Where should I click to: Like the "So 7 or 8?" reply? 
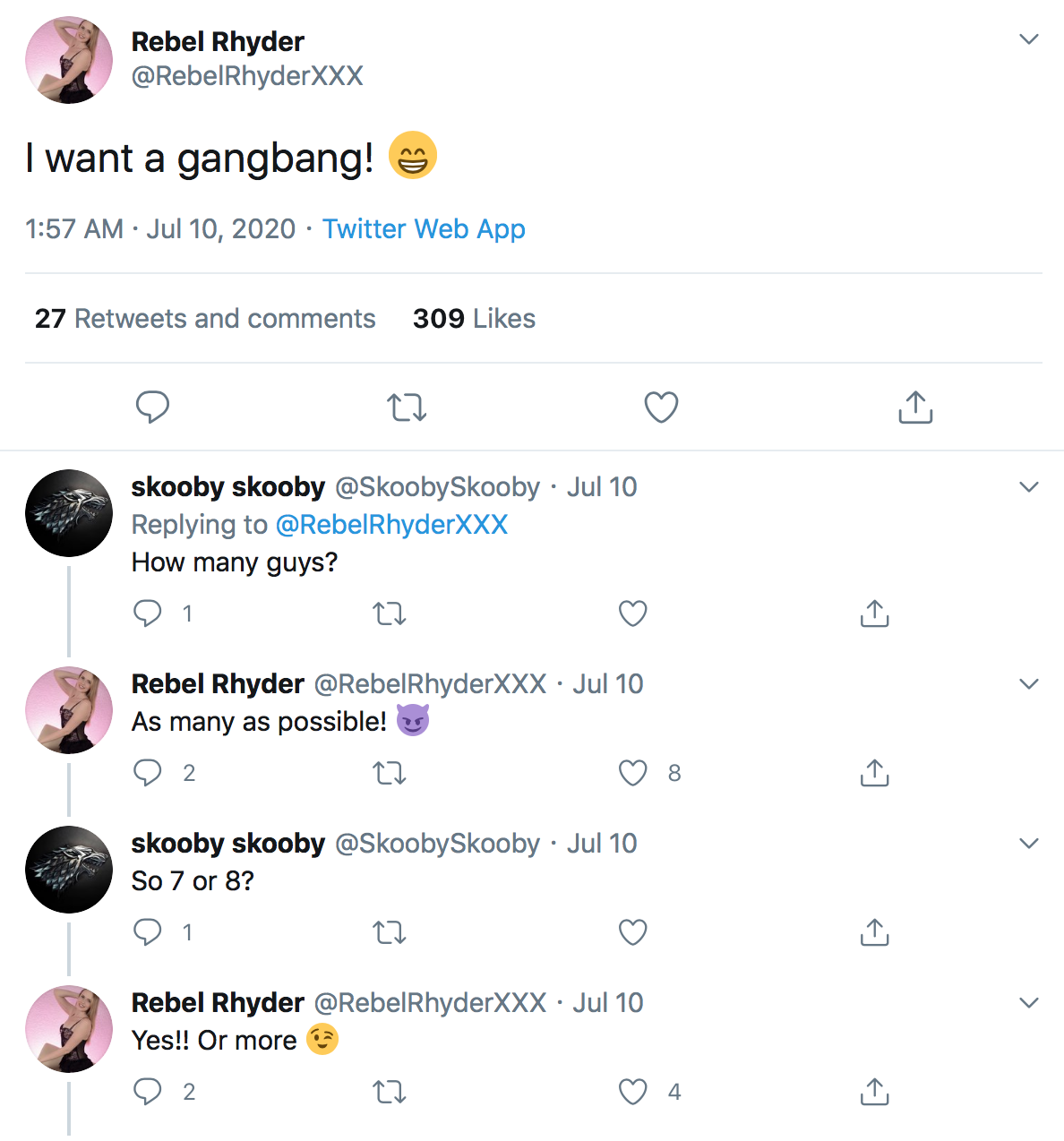pyautogui.click(x=633, y=932)
